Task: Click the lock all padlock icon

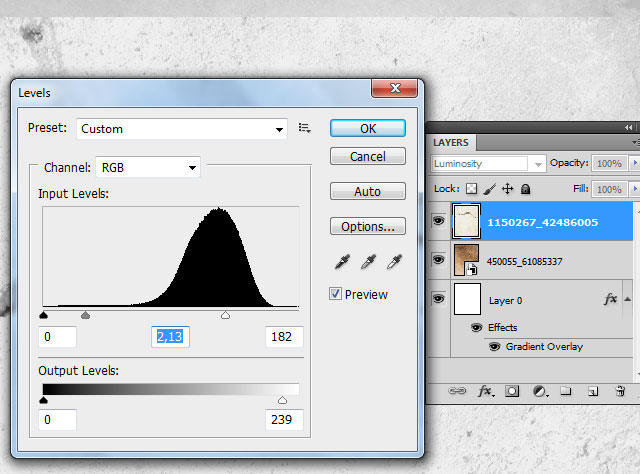Action: point(526,189)
